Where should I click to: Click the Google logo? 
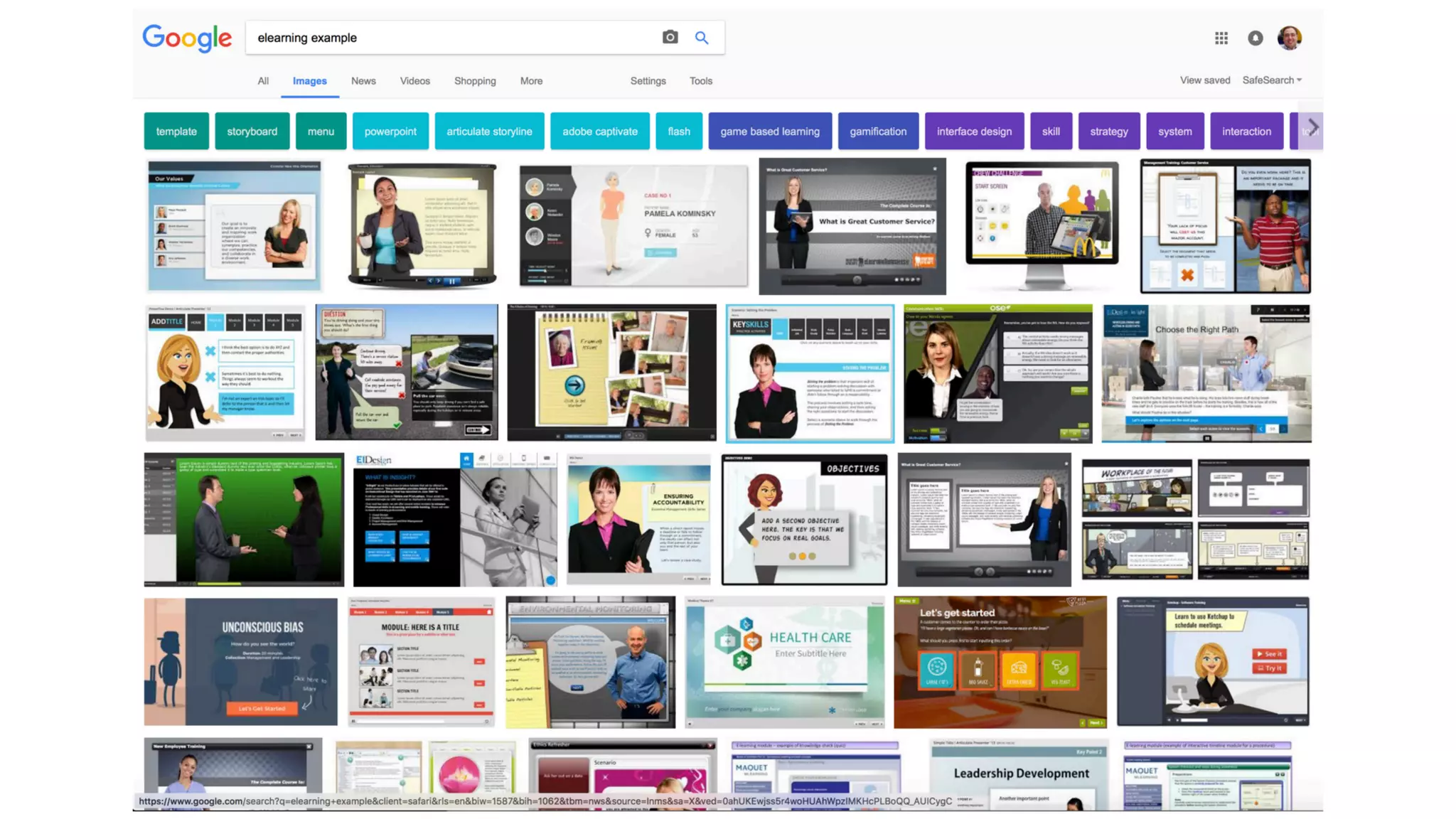tap(187, 38)
